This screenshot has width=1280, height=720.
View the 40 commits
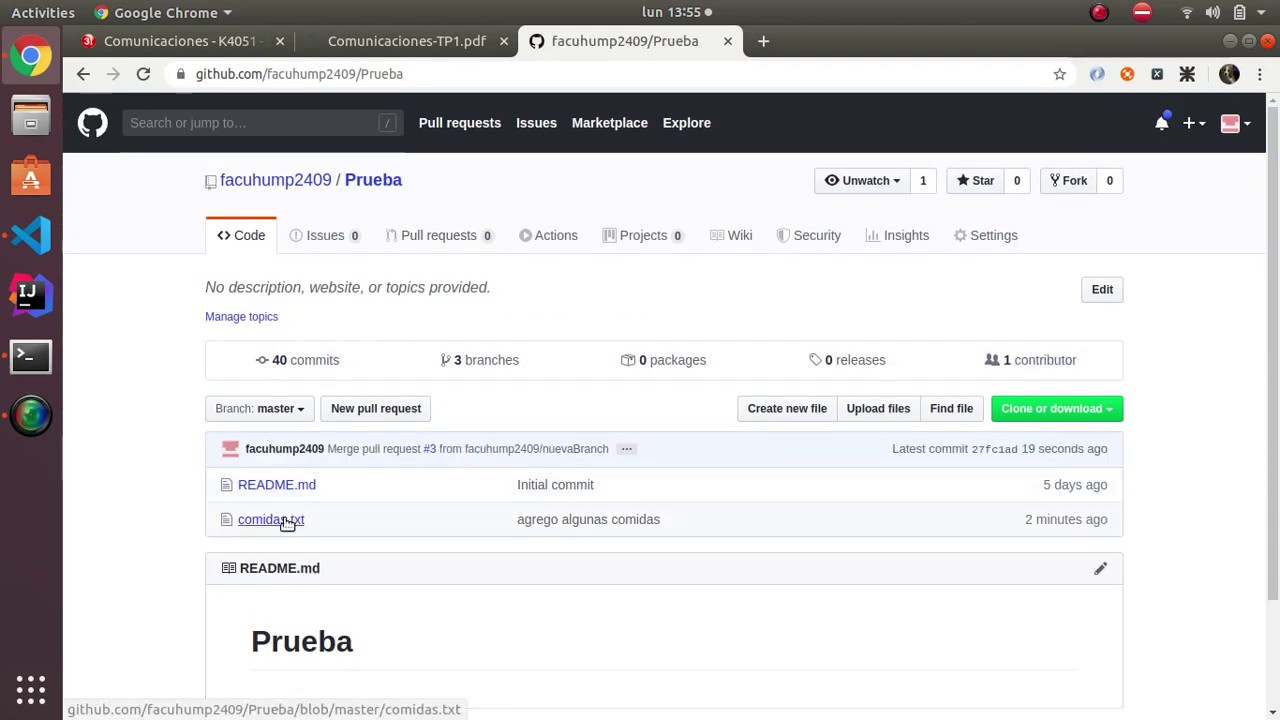[297, 360]
